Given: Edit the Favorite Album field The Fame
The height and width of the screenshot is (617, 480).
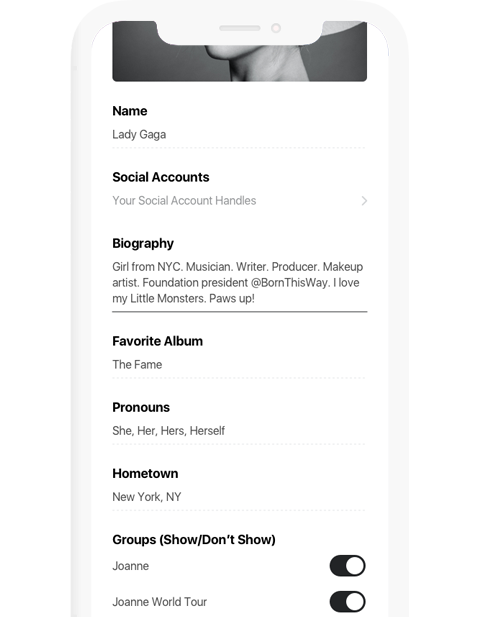Looking at the screenshot, I should click(x=240, y=365).
